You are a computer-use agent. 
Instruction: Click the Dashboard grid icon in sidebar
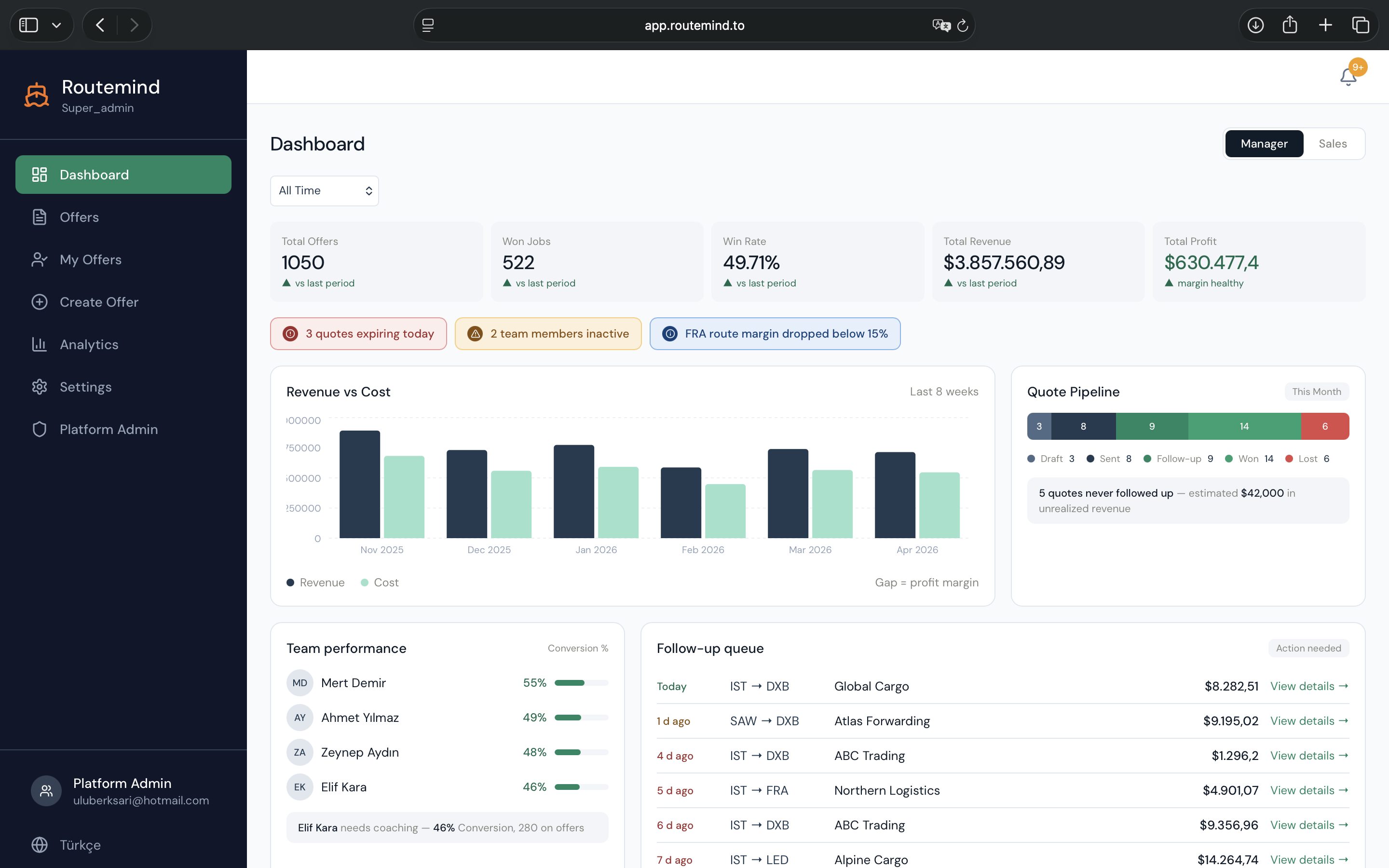[39, 175]
